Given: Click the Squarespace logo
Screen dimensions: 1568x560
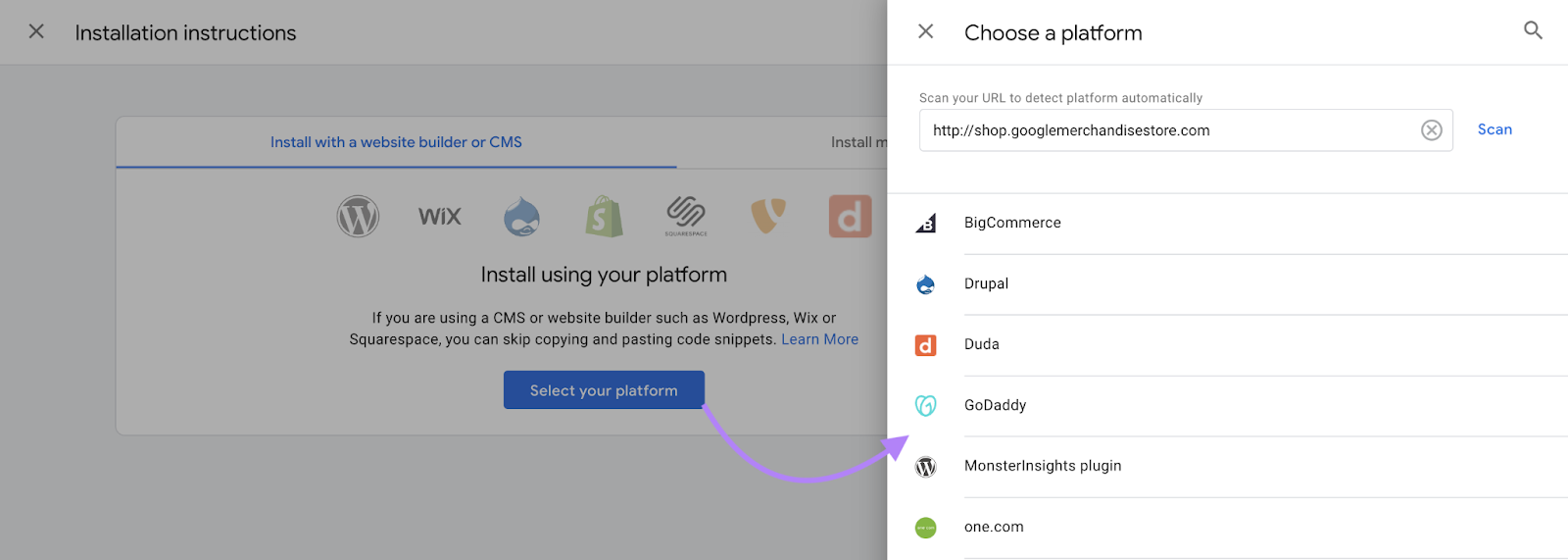Looking at the screenshot, I should [686, 216].
